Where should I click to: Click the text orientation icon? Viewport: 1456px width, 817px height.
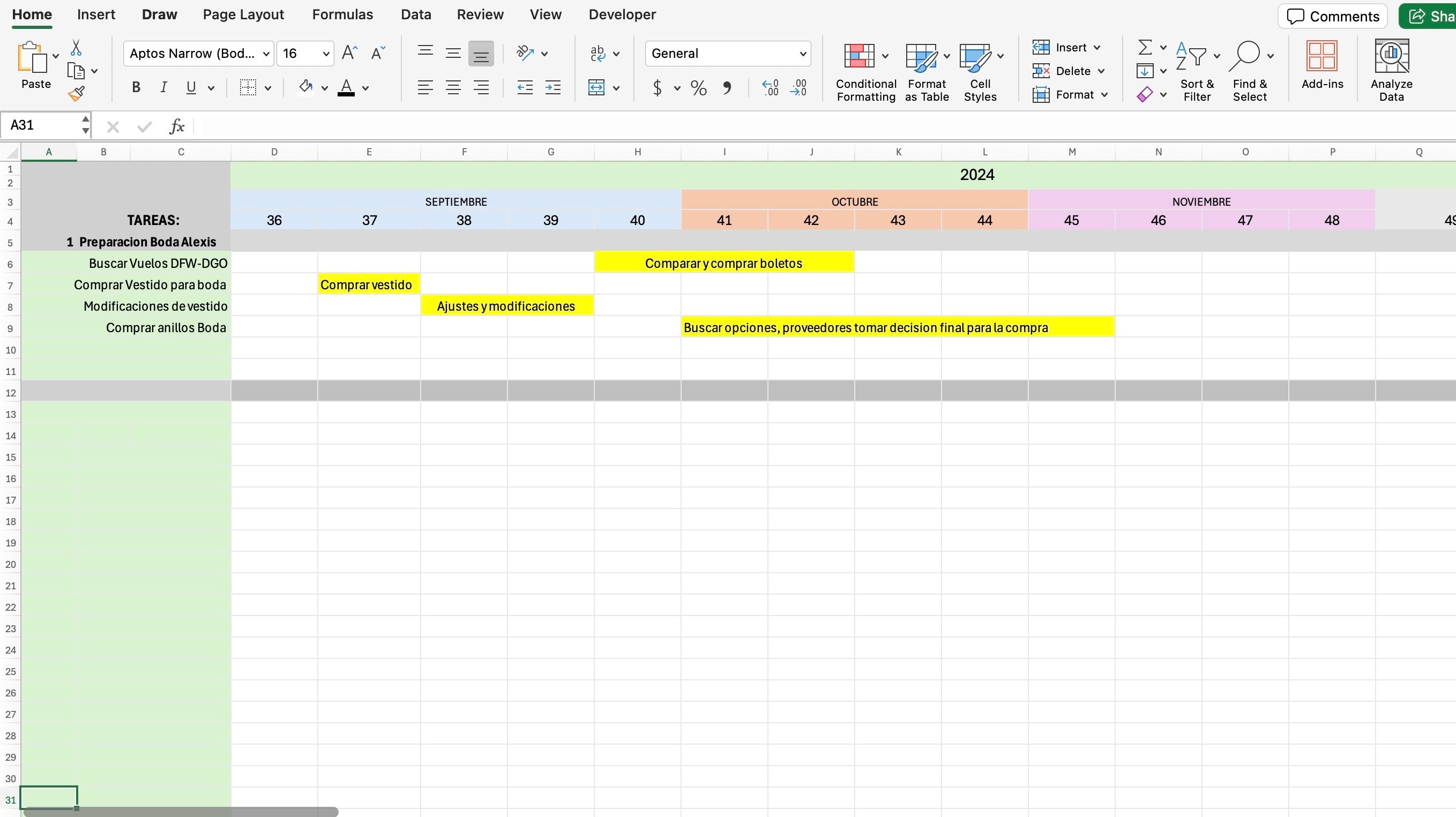click(525, 53)
